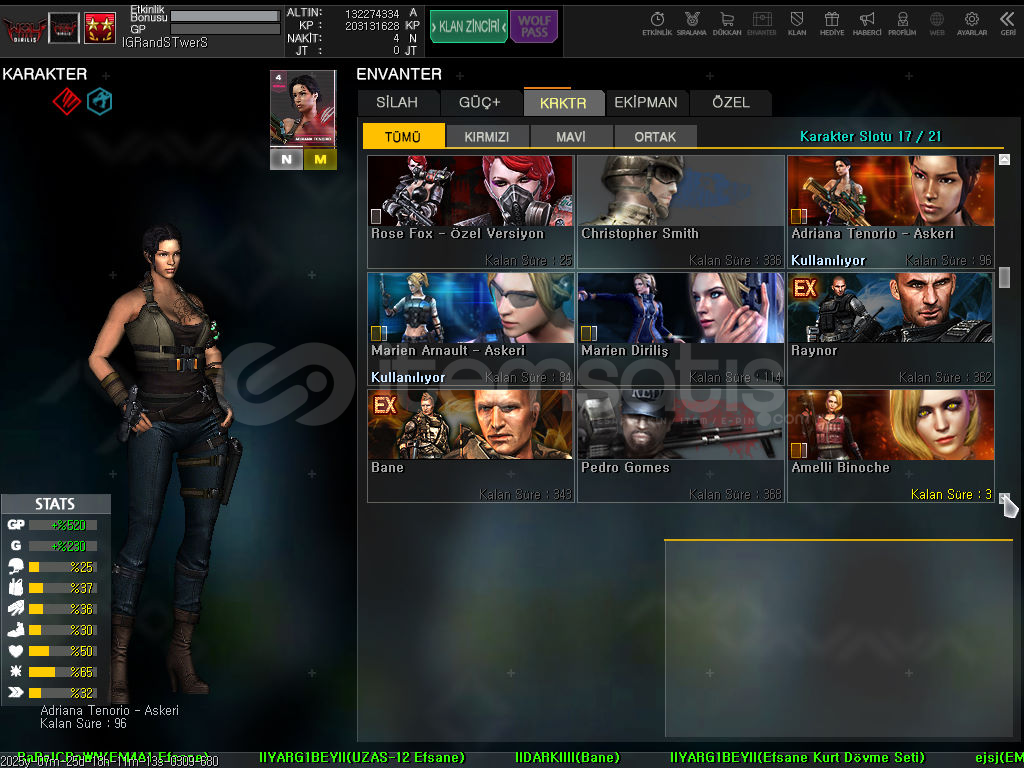Open the AYARLAR settings gear
Image resolution: width=1024 pixels, height=768 pixels.
pyautogui.click(x=972, y=24)
